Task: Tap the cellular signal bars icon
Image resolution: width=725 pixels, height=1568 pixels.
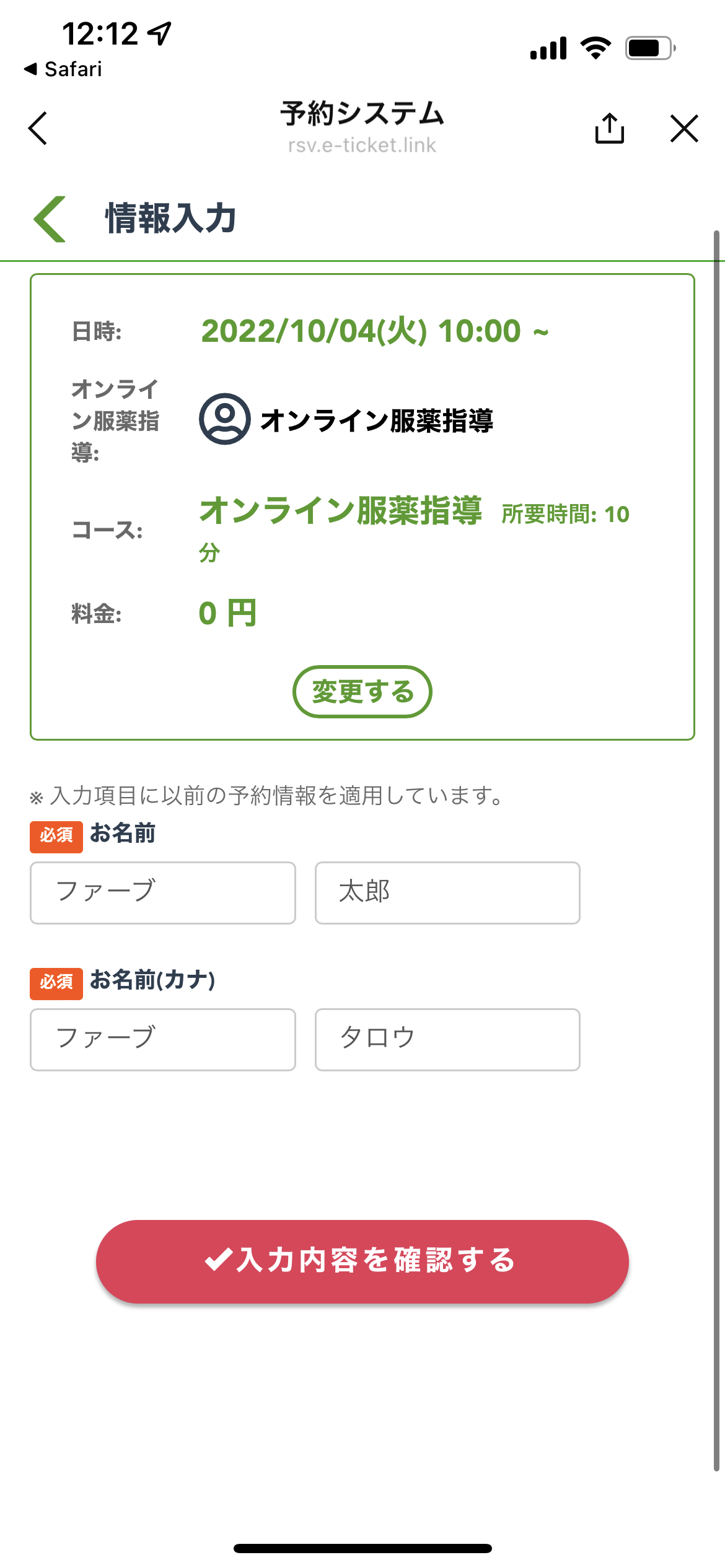Action: point(548,48)
